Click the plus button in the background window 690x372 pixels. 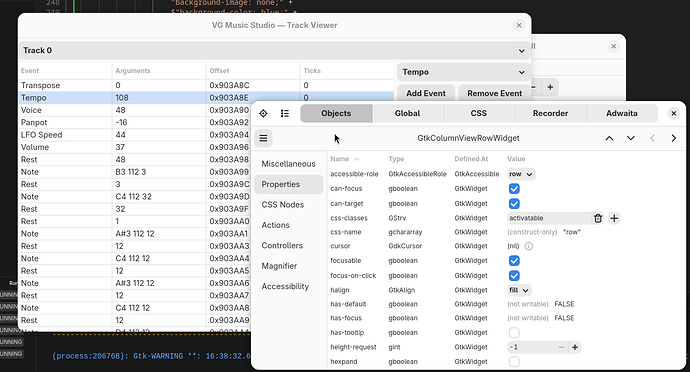(x=550, y=87)
